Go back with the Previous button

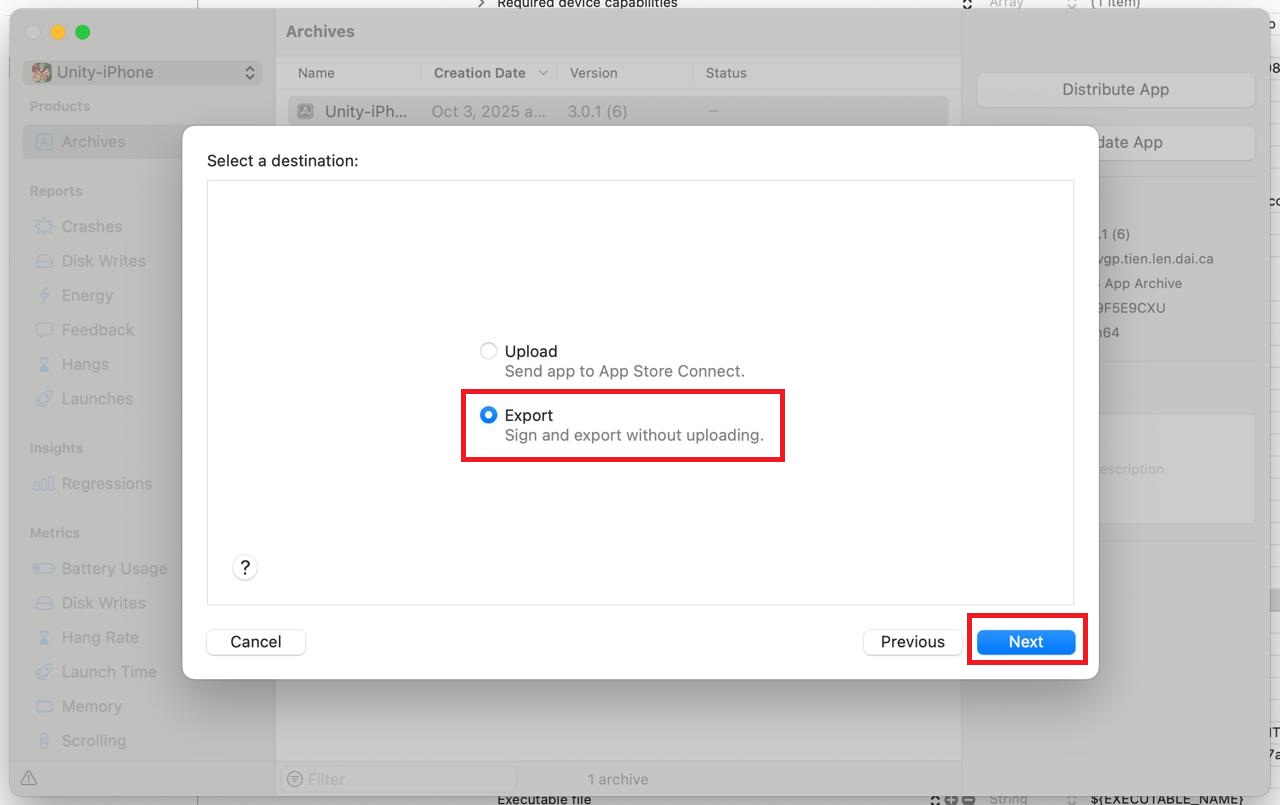click(912, 642)
